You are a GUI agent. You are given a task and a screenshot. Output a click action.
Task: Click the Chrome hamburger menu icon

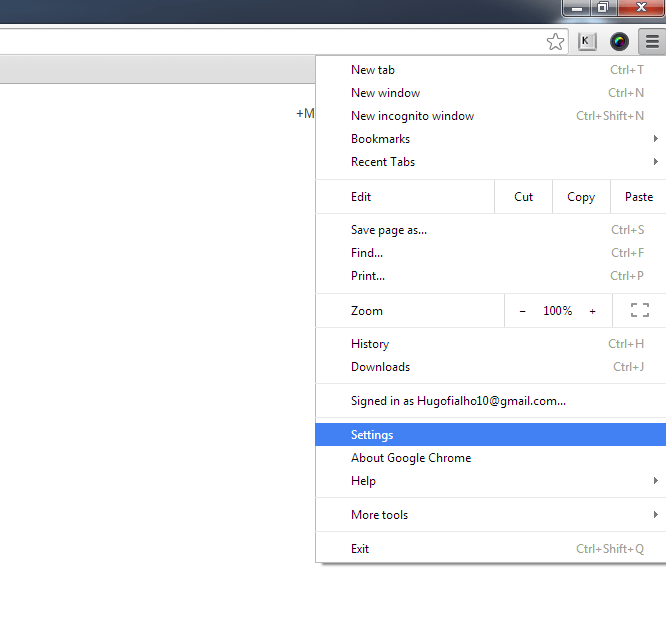click(652, 42)
